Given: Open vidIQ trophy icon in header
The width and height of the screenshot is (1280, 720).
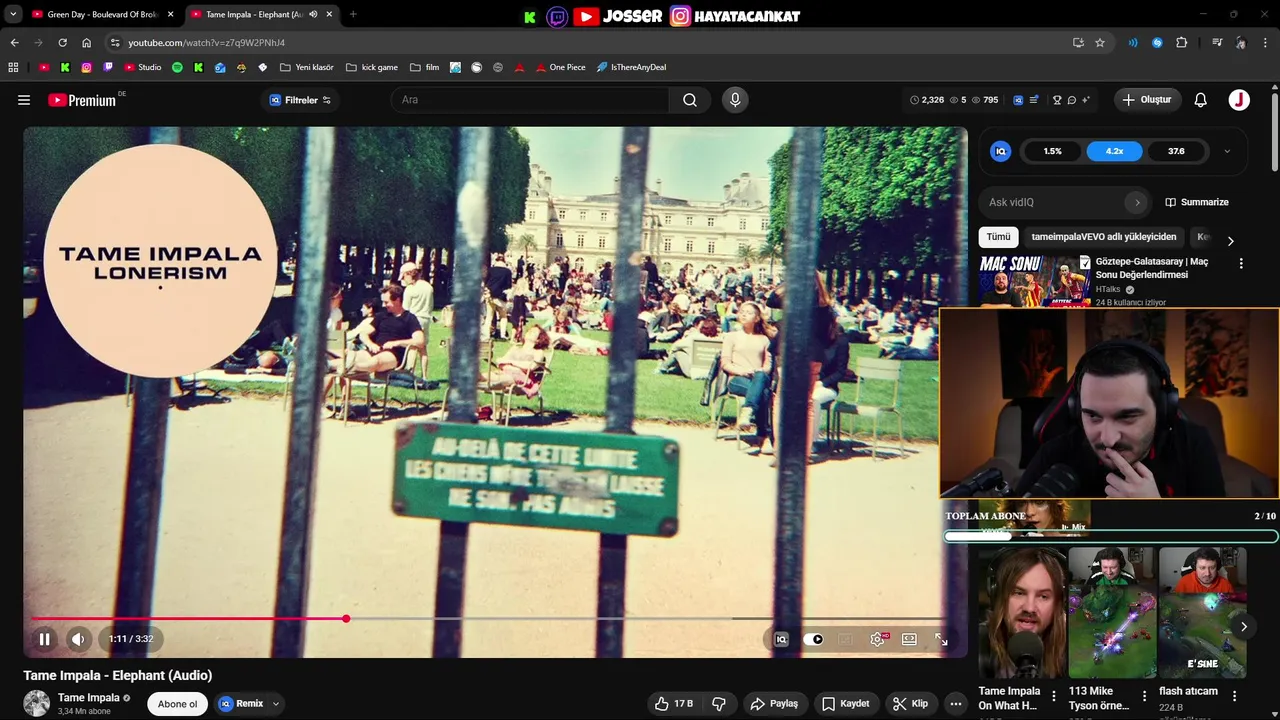Looking at the screenshot, I should click(1057, 100).
